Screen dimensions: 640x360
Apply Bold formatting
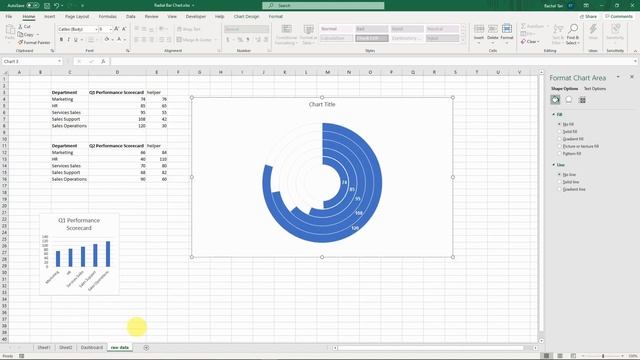[x=61, y=40]
